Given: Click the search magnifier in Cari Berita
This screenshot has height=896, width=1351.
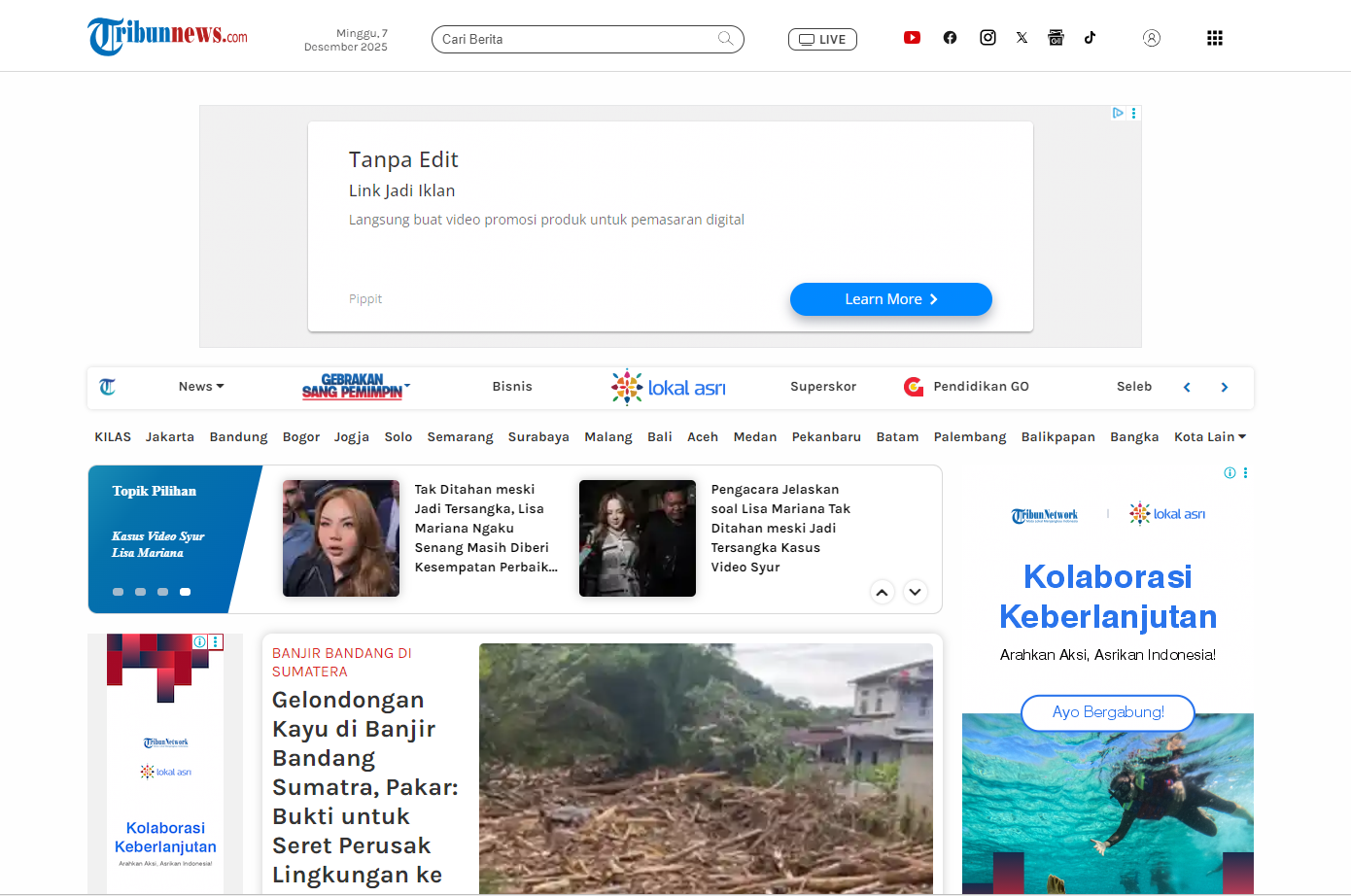Looking at the screenshot, I should pos(725,39).
